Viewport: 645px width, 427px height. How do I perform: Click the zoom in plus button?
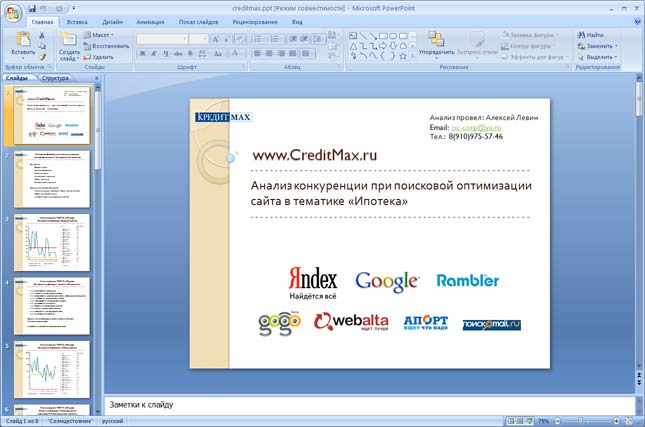pos(616,421)
